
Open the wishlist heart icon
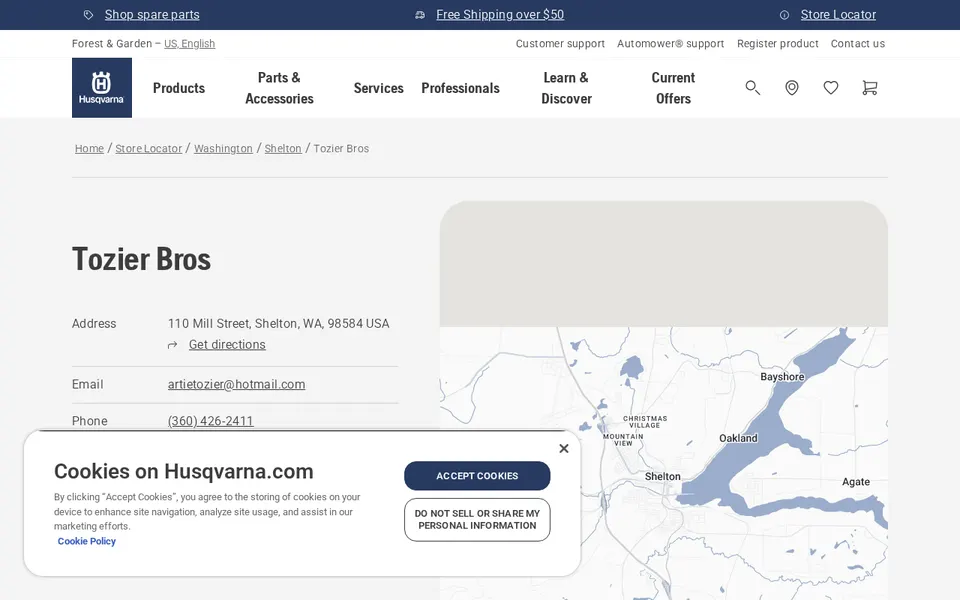[x=831, y=88]
